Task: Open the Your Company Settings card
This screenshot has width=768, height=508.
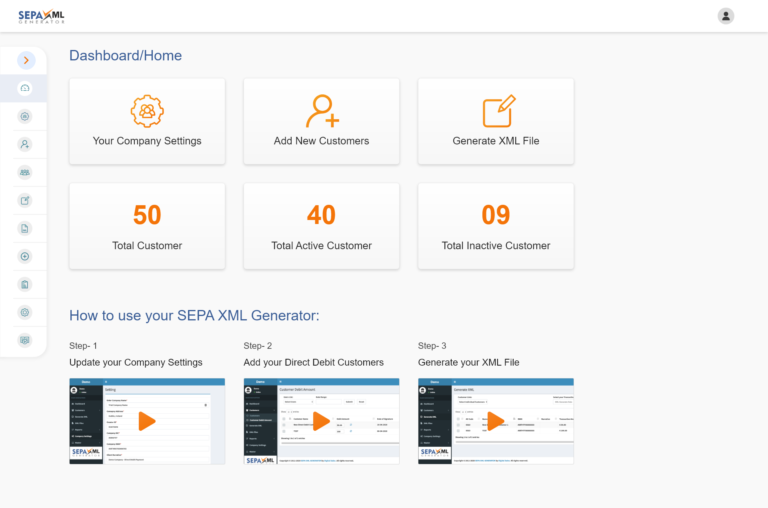Action: tap(147, 121)
